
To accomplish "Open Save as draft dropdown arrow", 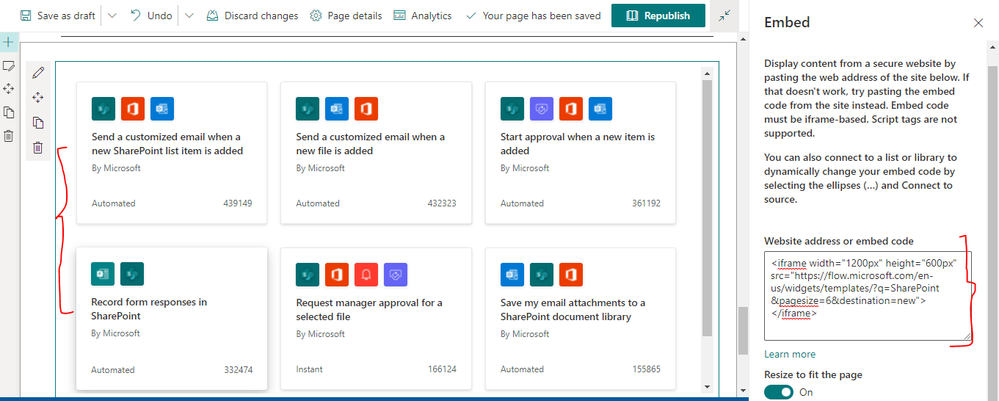I will [112, 15].
